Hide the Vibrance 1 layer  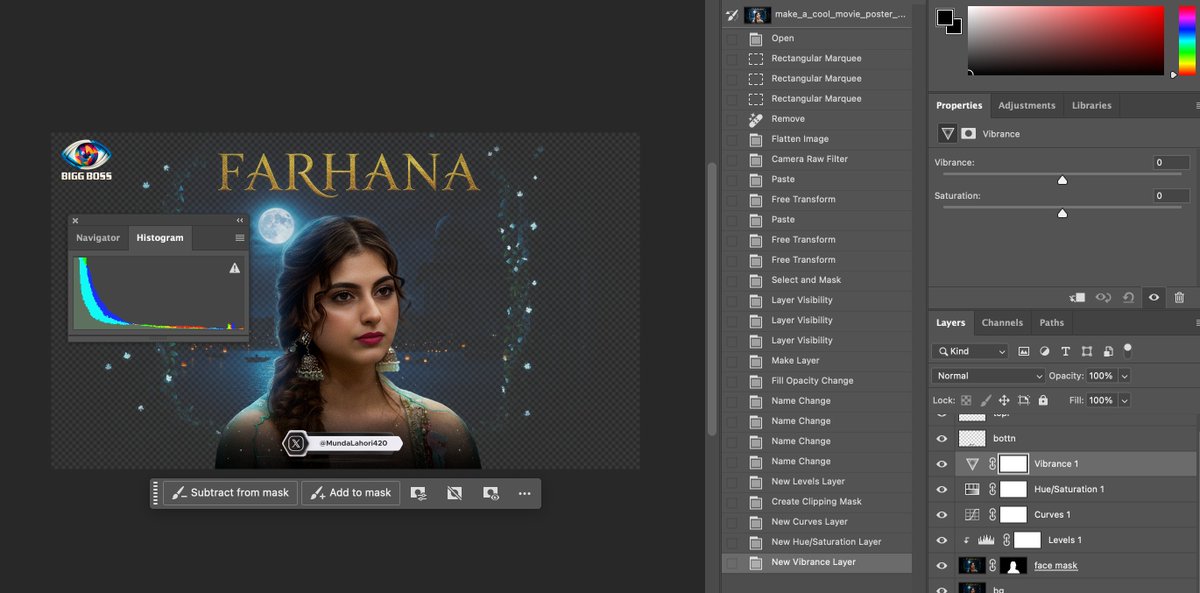[941, 464]
